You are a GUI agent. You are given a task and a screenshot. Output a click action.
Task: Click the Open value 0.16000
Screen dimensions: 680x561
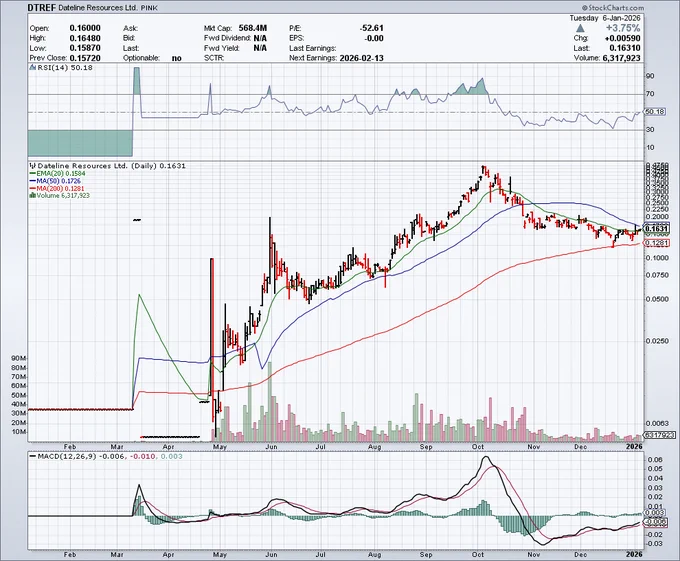(85, 28)
